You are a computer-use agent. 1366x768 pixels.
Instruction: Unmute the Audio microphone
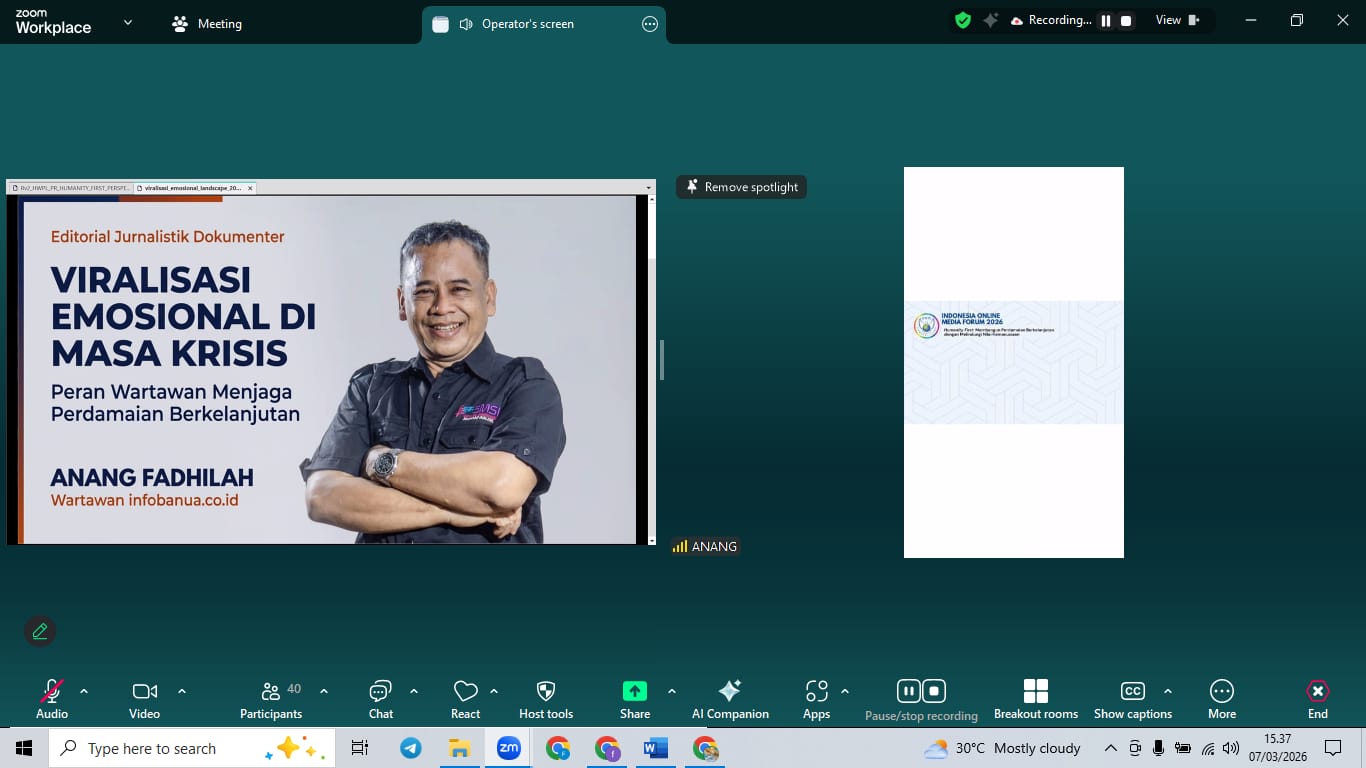[52, 691]
